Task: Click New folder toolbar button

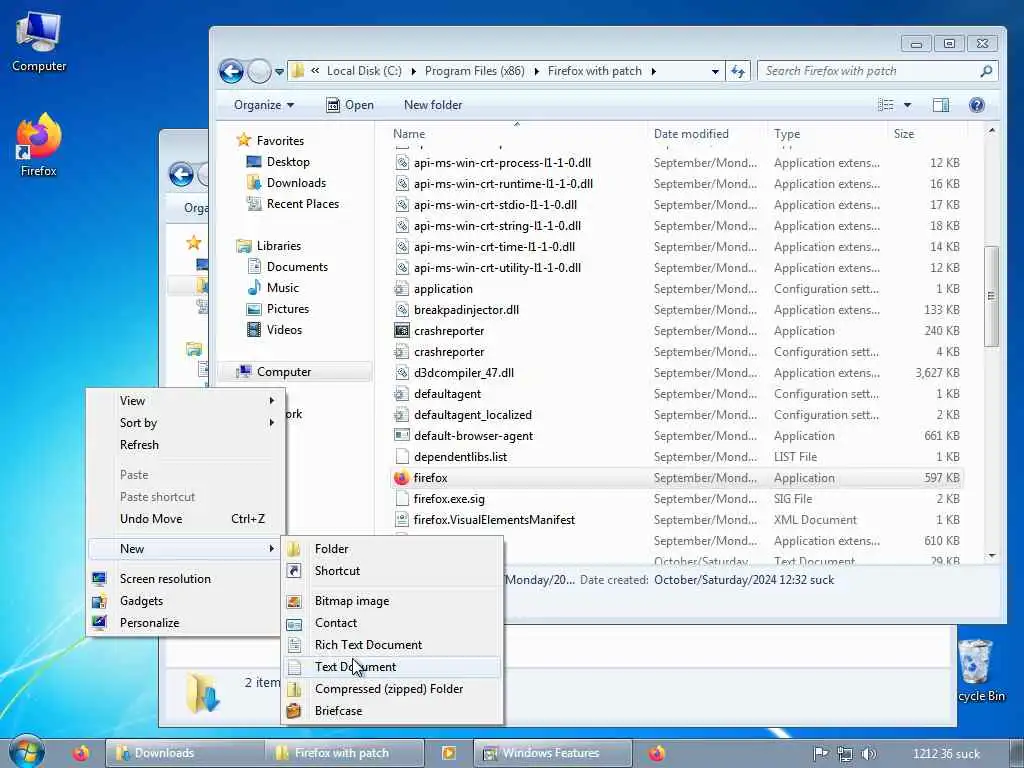Action: 432,105
